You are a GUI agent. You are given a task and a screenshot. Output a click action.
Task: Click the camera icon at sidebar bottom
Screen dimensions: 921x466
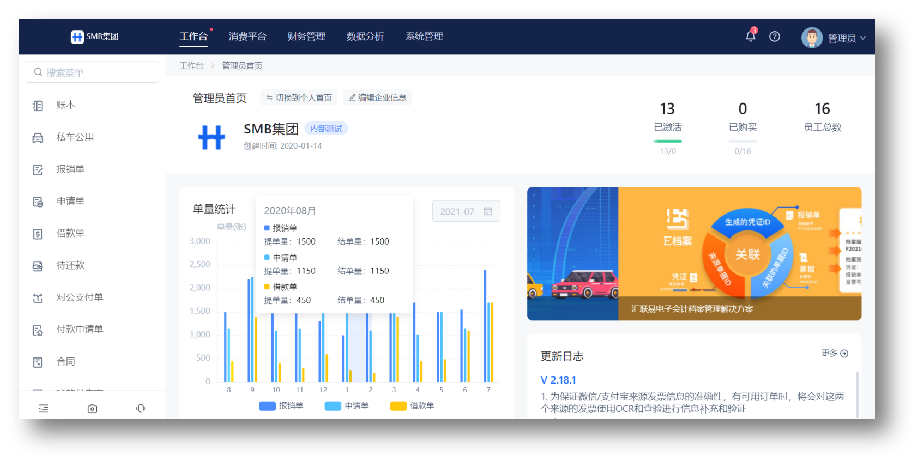92,408
